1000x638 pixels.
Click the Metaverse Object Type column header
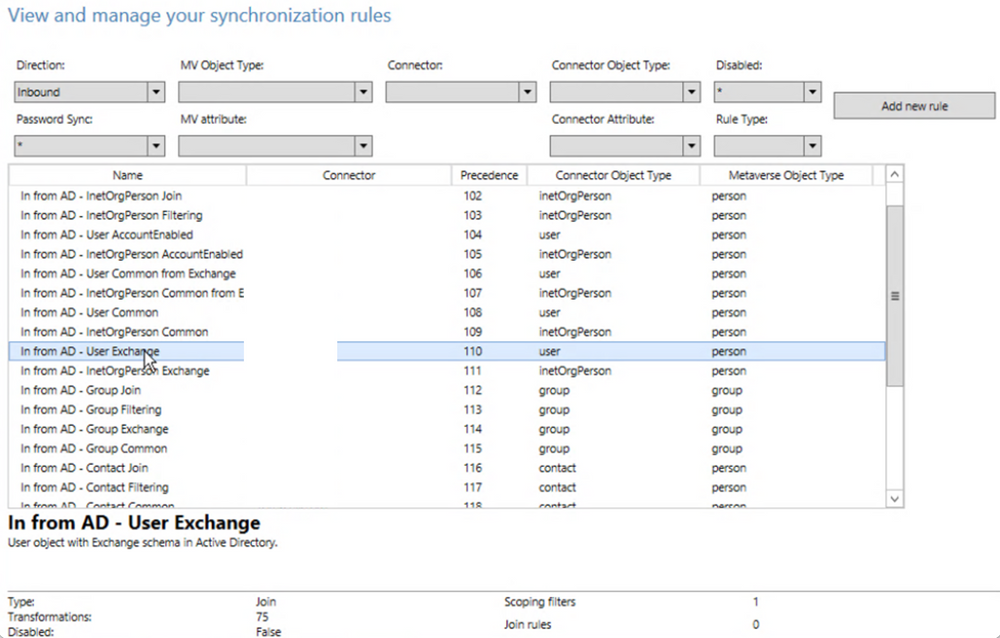tap(785, 175)
